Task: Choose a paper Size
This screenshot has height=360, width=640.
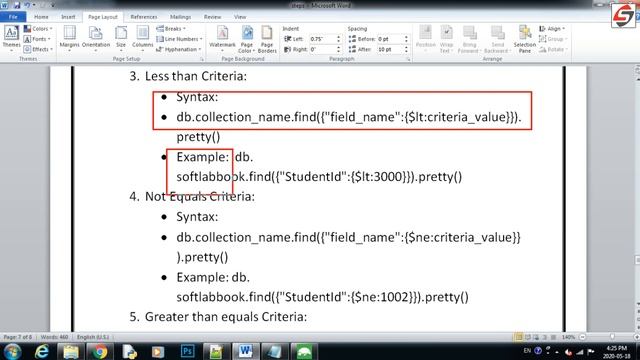Action: pyautogui.click(x=121, y=37)
